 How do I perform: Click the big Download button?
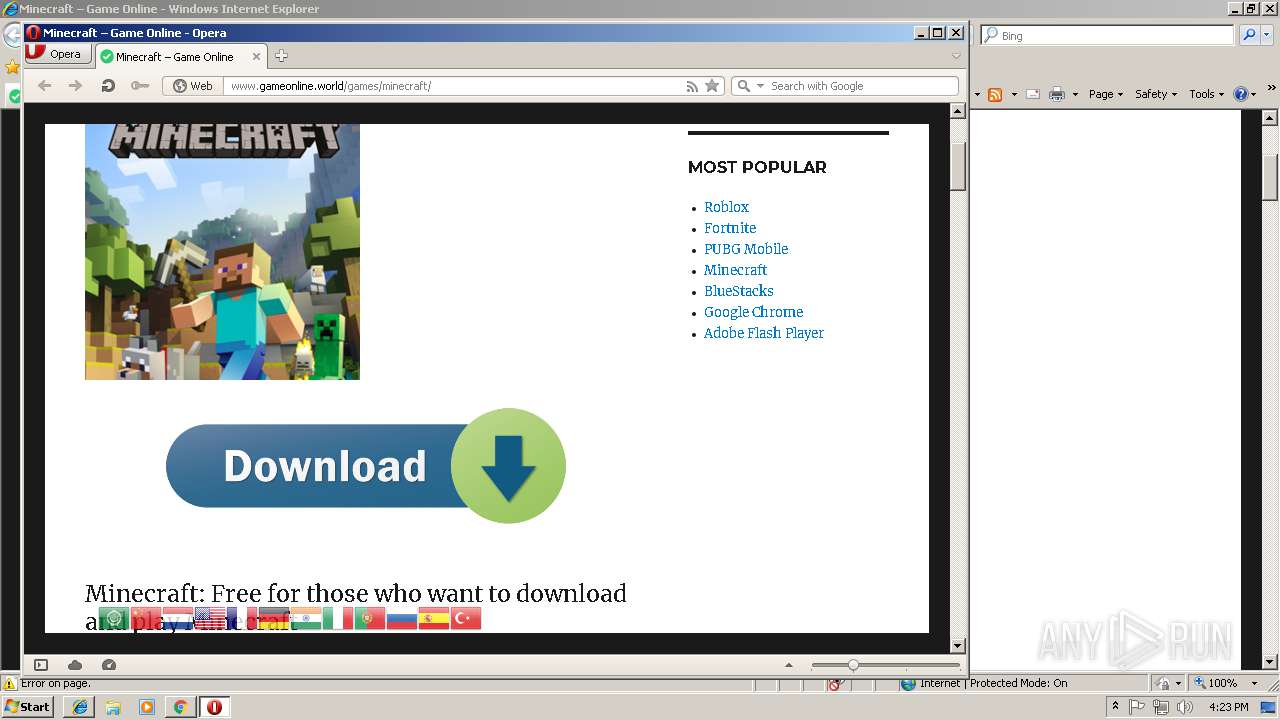(x=366, y=466)
